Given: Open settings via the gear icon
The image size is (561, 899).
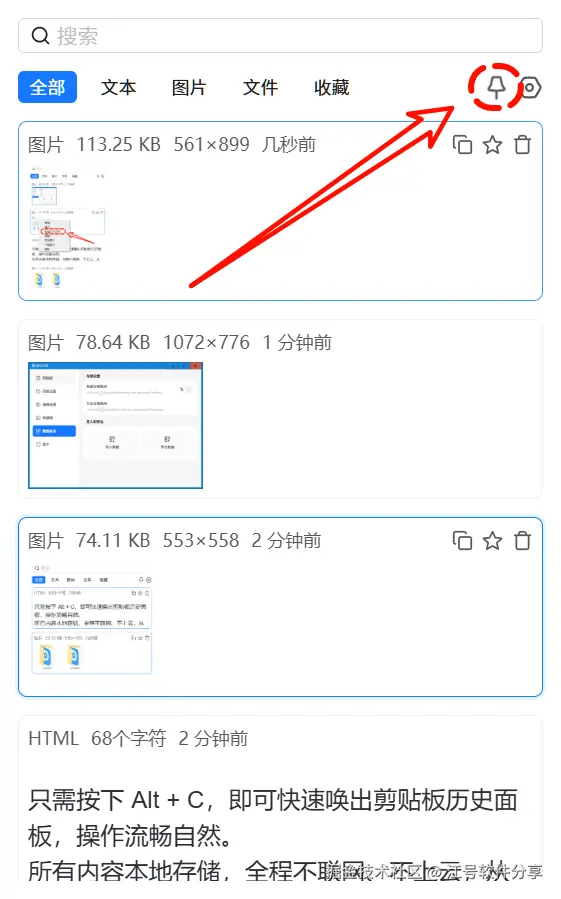Looking at the screenshot, I should click(x=530, y=88).
